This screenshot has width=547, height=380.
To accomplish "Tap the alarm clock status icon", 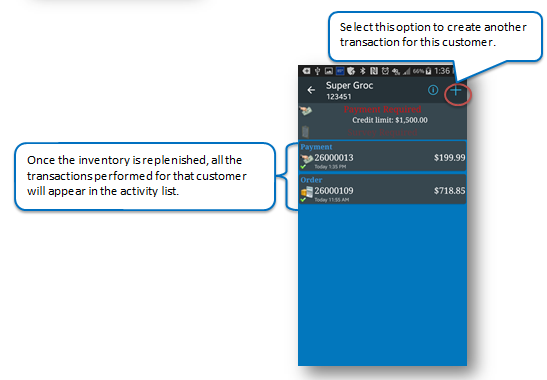I will click(x=385, y=71).
